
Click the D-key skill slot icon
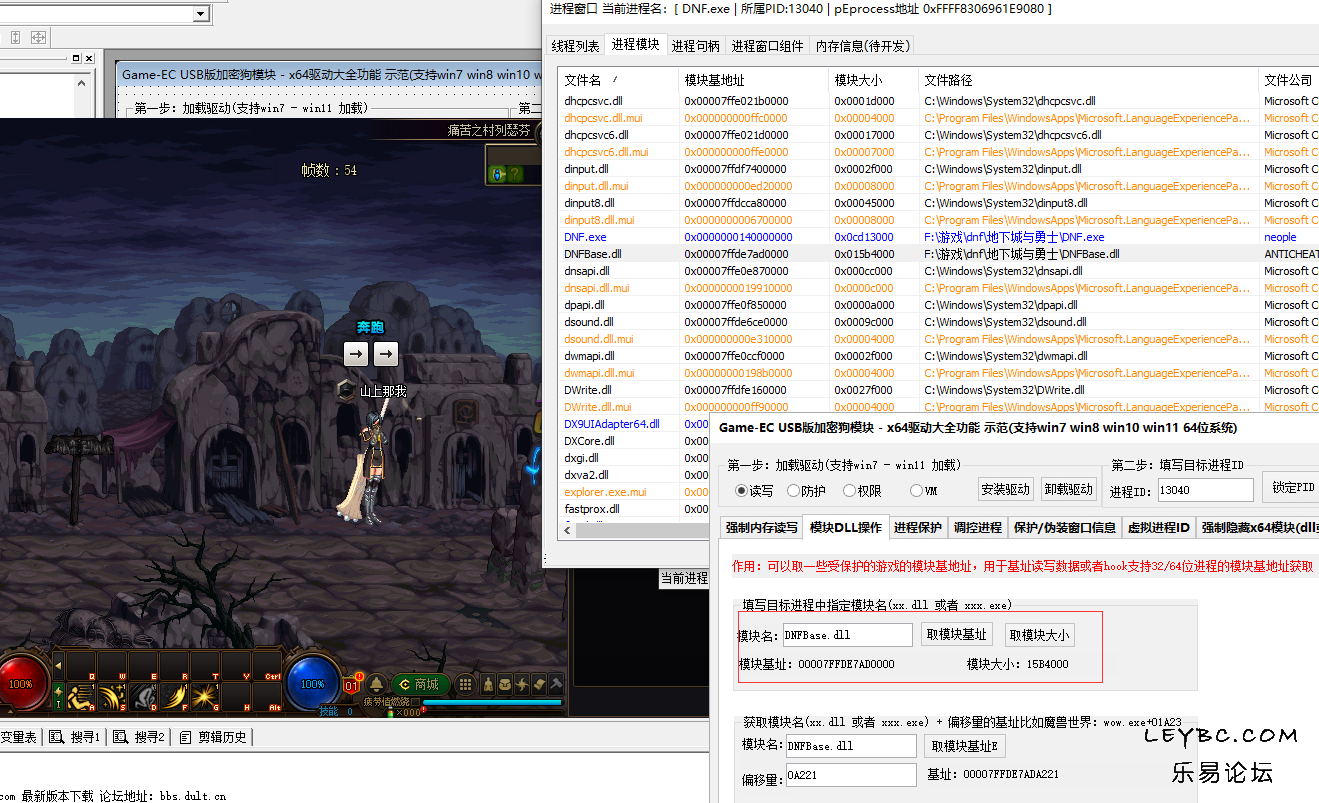click(x=143, y=696)
